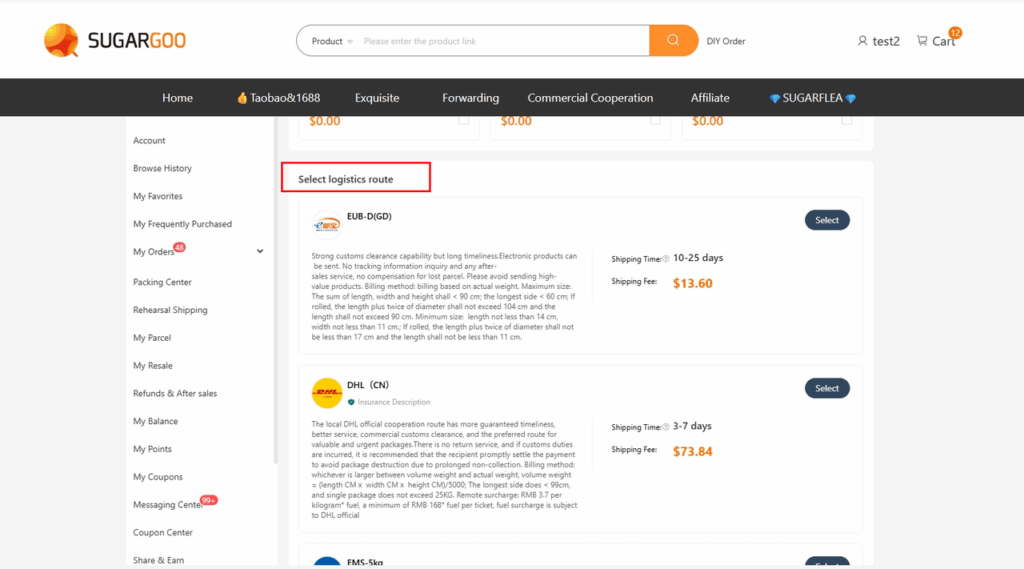Click the My Orders notification badge
The width and height of the screenshot is (1024, 569).
click(179, 247)
